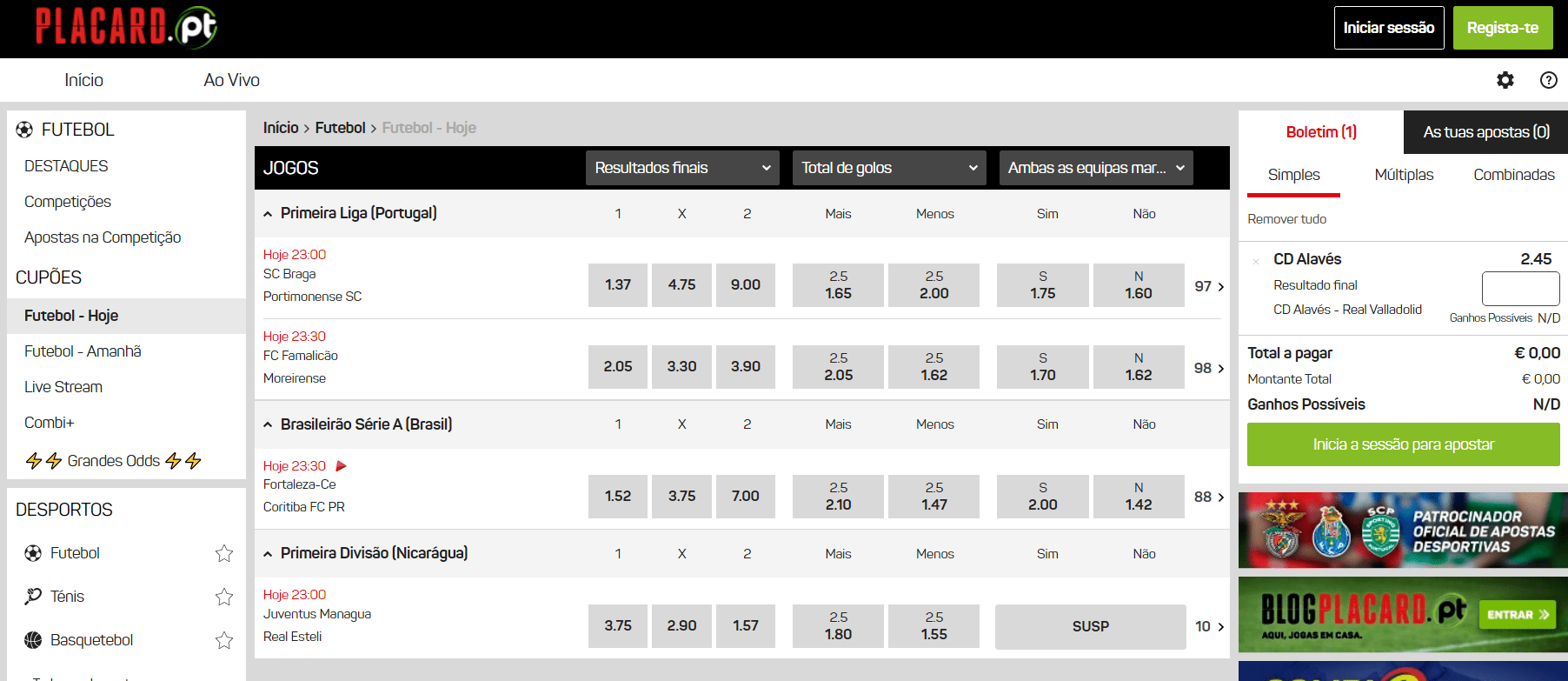The height and width of the screenshot is (681, 1568).
Task: Collapse Primeira Liga (Portugal) section
Action: [x=268, y=214]
